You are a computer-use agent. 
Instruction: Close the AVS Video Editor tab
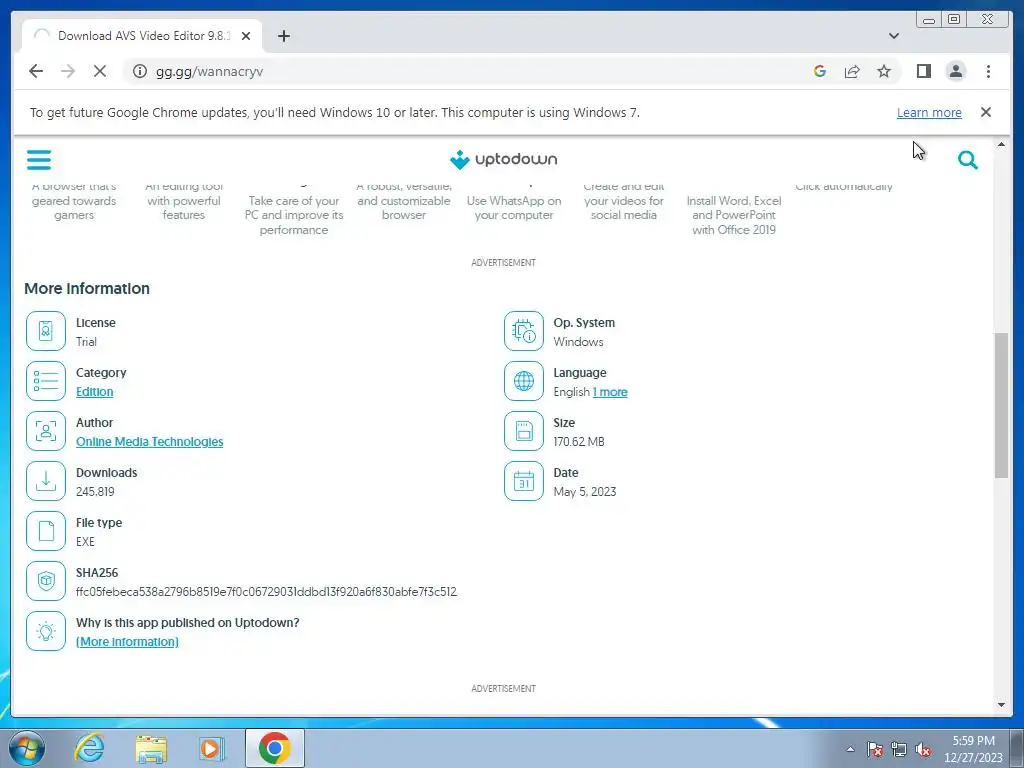(246, 36)
